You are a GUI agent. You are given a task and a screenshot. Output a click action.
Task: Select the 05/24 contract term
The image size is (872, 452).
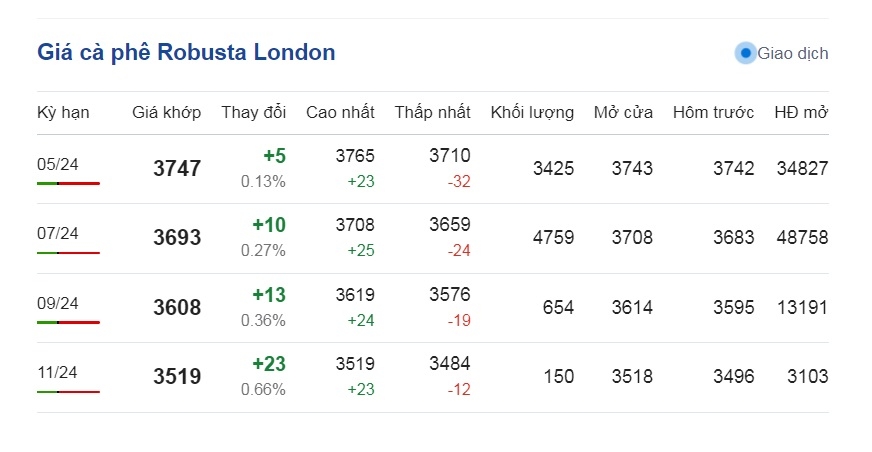pyautogui.click(x=58, y=165)
